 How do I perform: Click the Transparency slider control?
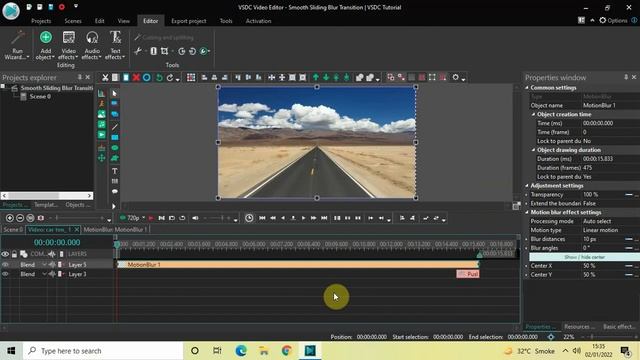pos(629,195)
